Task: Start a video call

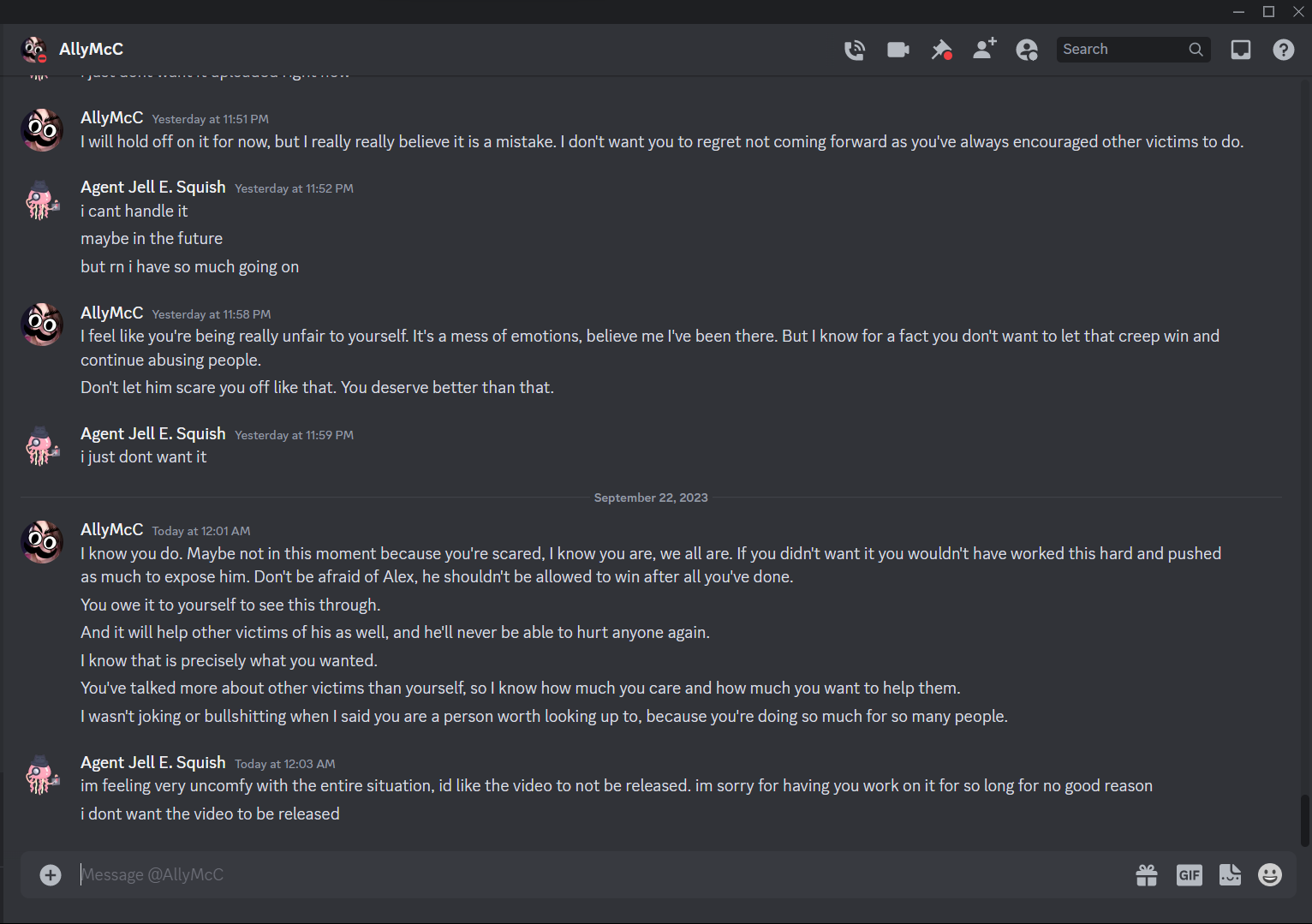Action: (x=898, y=50)
